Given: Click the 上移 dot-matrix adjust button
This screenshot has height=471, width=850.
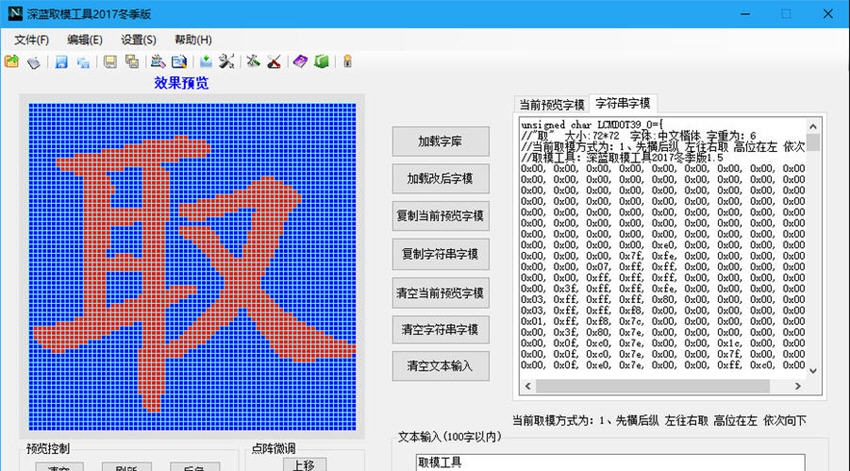Looking at the screenshot, I should (x=304, y=464).
